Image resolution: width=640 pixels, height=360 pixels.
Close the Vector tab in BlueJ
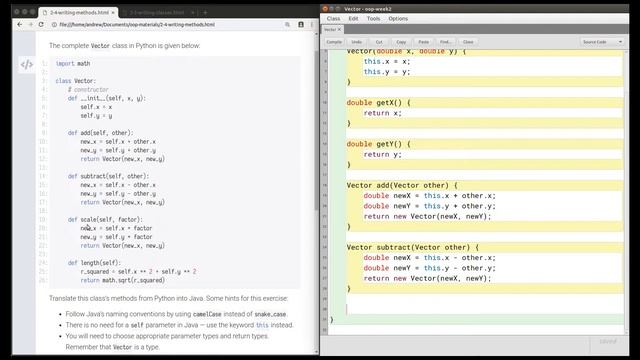tap(339, 29)
